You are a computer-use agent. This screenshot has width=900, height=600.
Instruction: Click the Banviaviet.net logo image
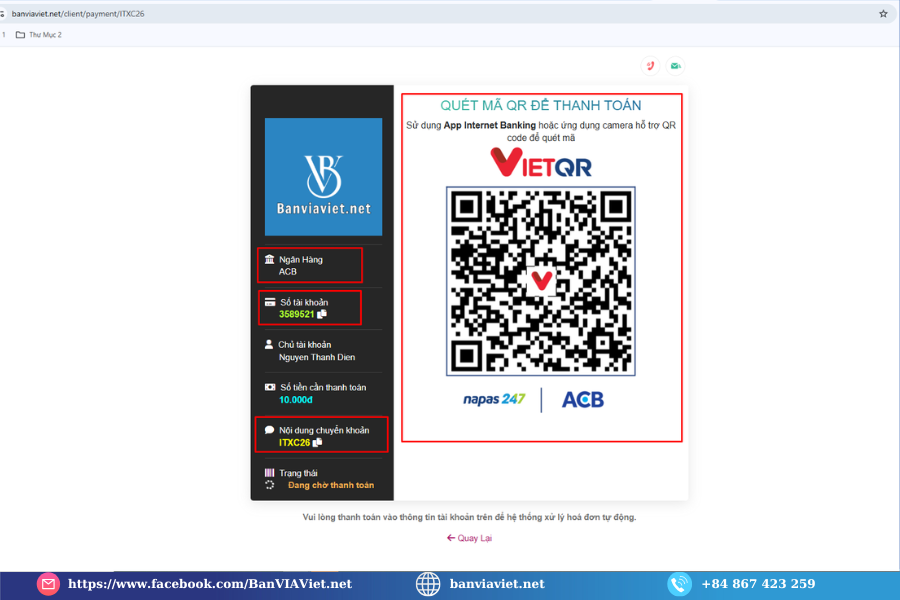323,177
